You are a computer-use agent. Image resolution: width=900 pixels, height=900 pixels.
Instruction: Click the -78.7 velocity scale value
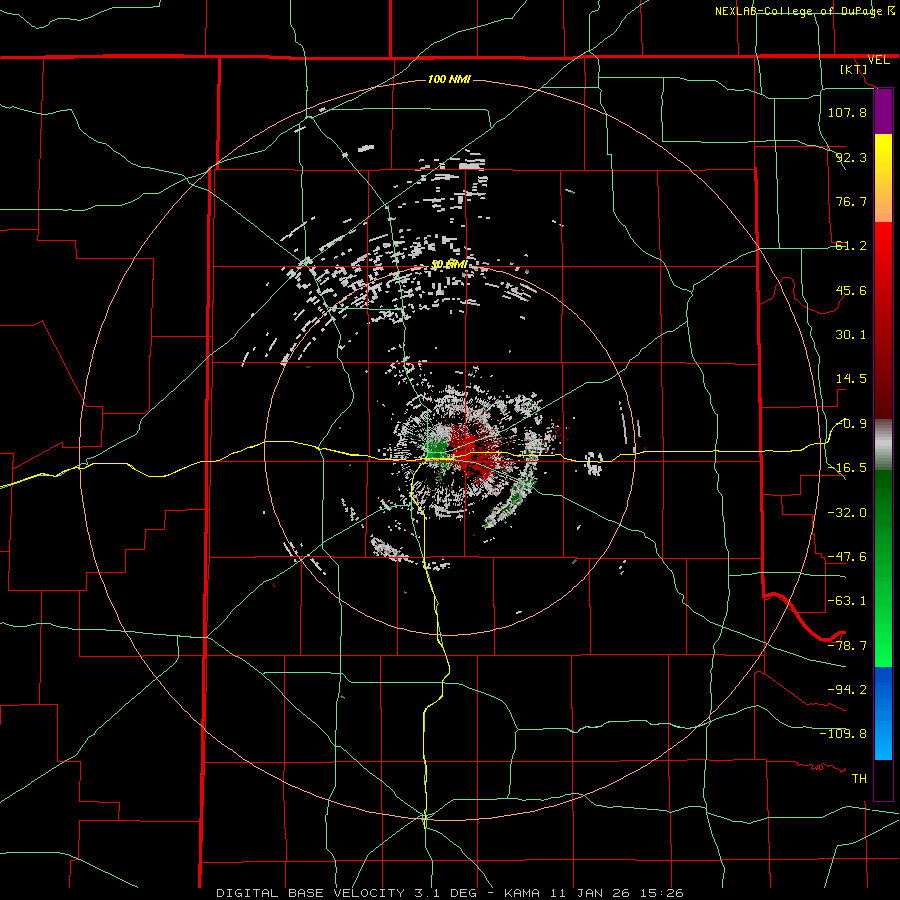pyautogui.click(x=847, y=646)
